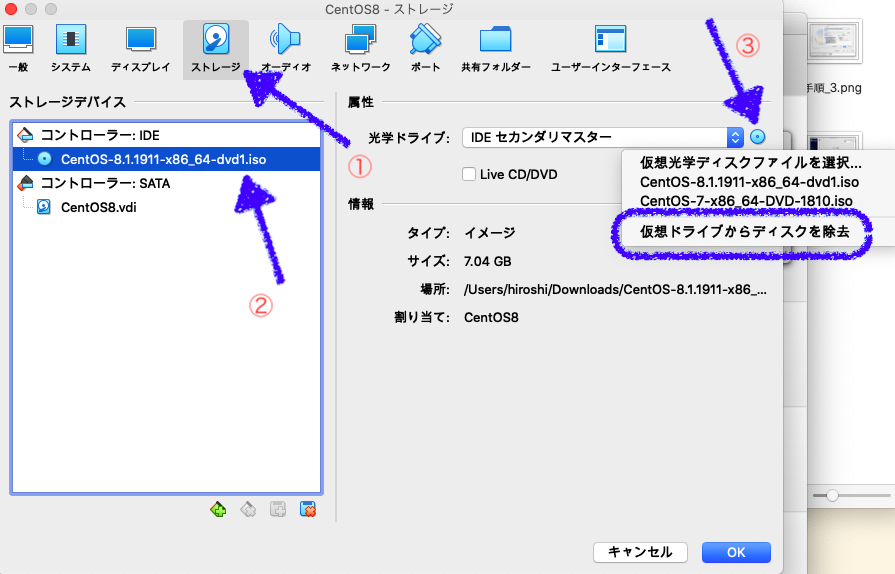This screenshot has width=895, height=574.
Task: Choose CentOS-7-x86_64-DVD-1810.iso from the popup menu
Action: (746, 201)
